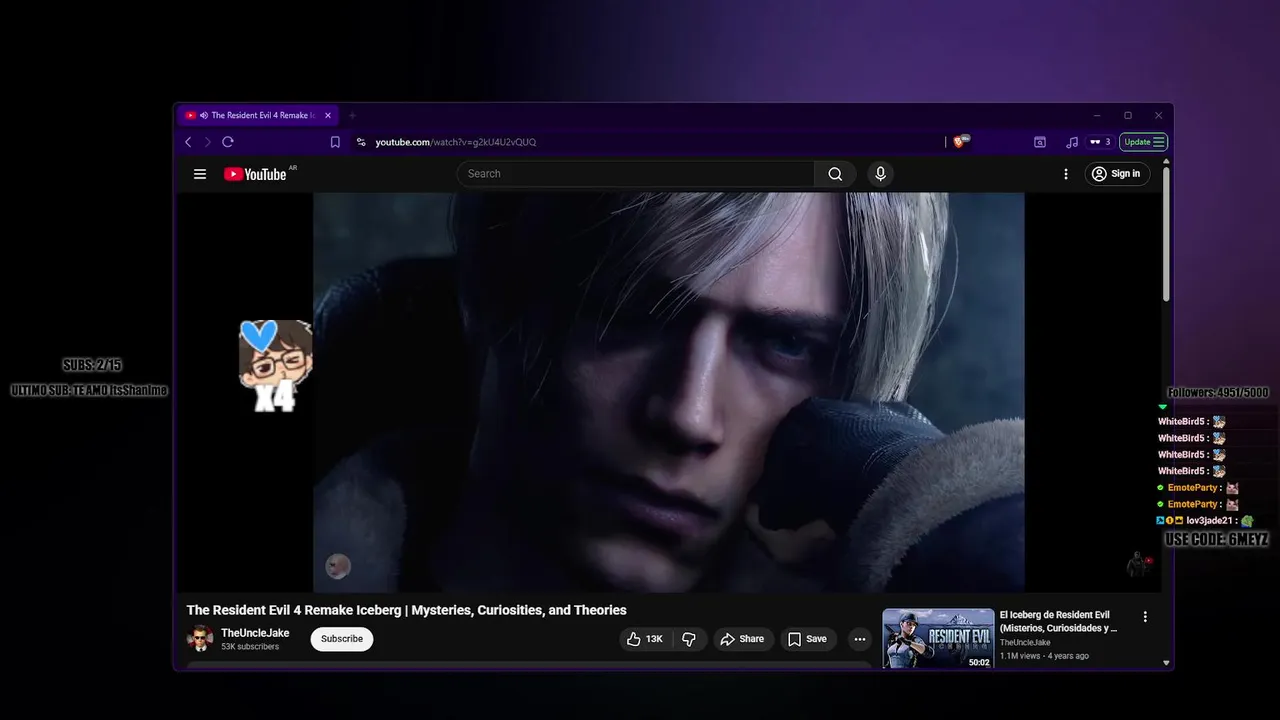Open the media control music note

(1072, 142)
